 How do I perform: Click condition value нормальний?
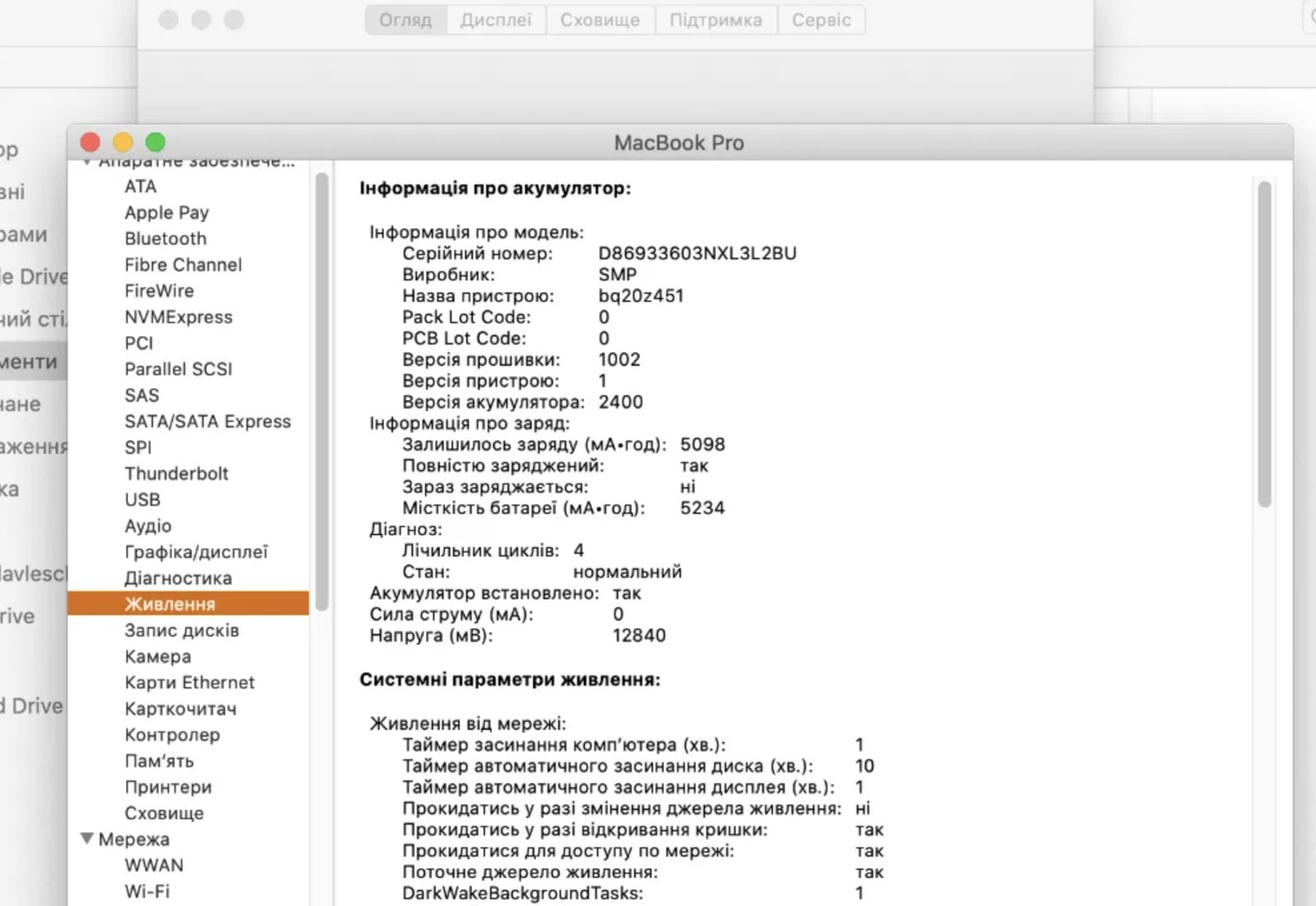click(628, 572)
